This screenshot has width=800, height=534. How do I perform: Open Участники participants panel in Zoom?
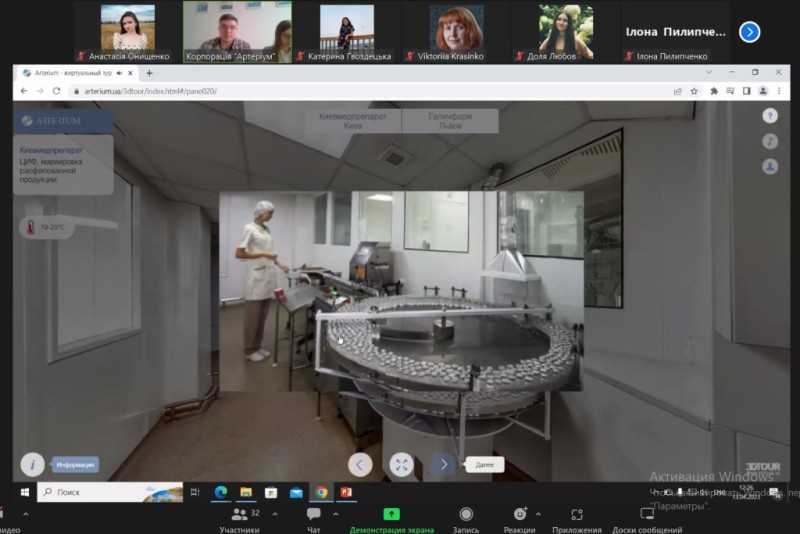pyautogui.click(x=240, y=520)
